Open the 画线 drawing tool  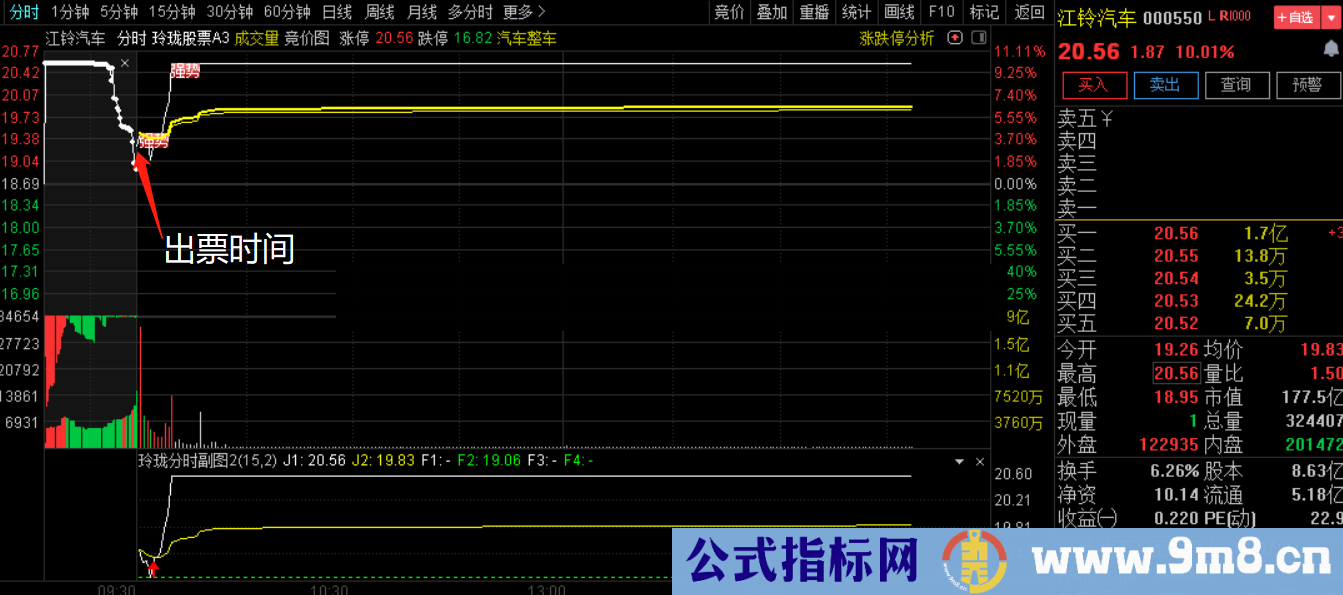click(x=898, y=13)
